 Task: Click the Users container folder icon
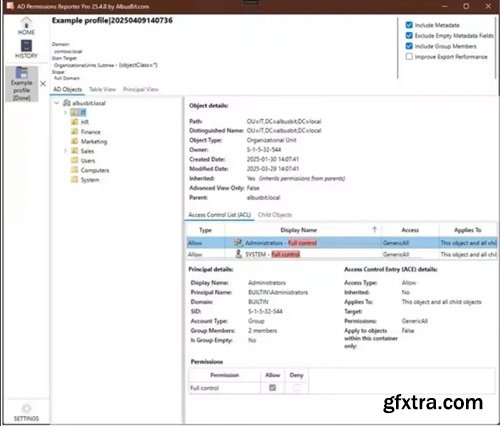point(75,161)
